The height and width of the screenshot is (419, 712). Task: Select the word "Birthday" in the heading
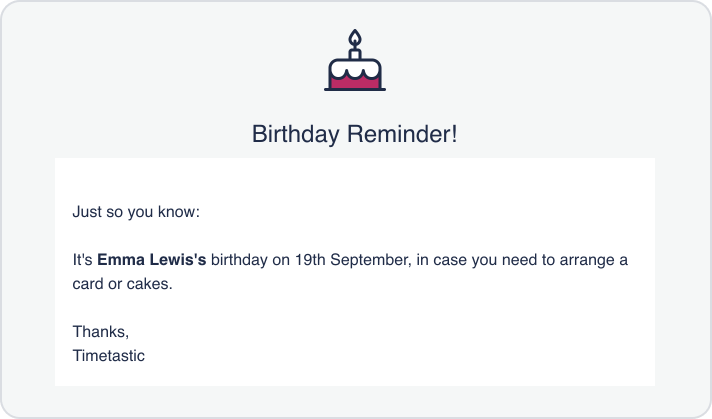[x=297, y=135]
